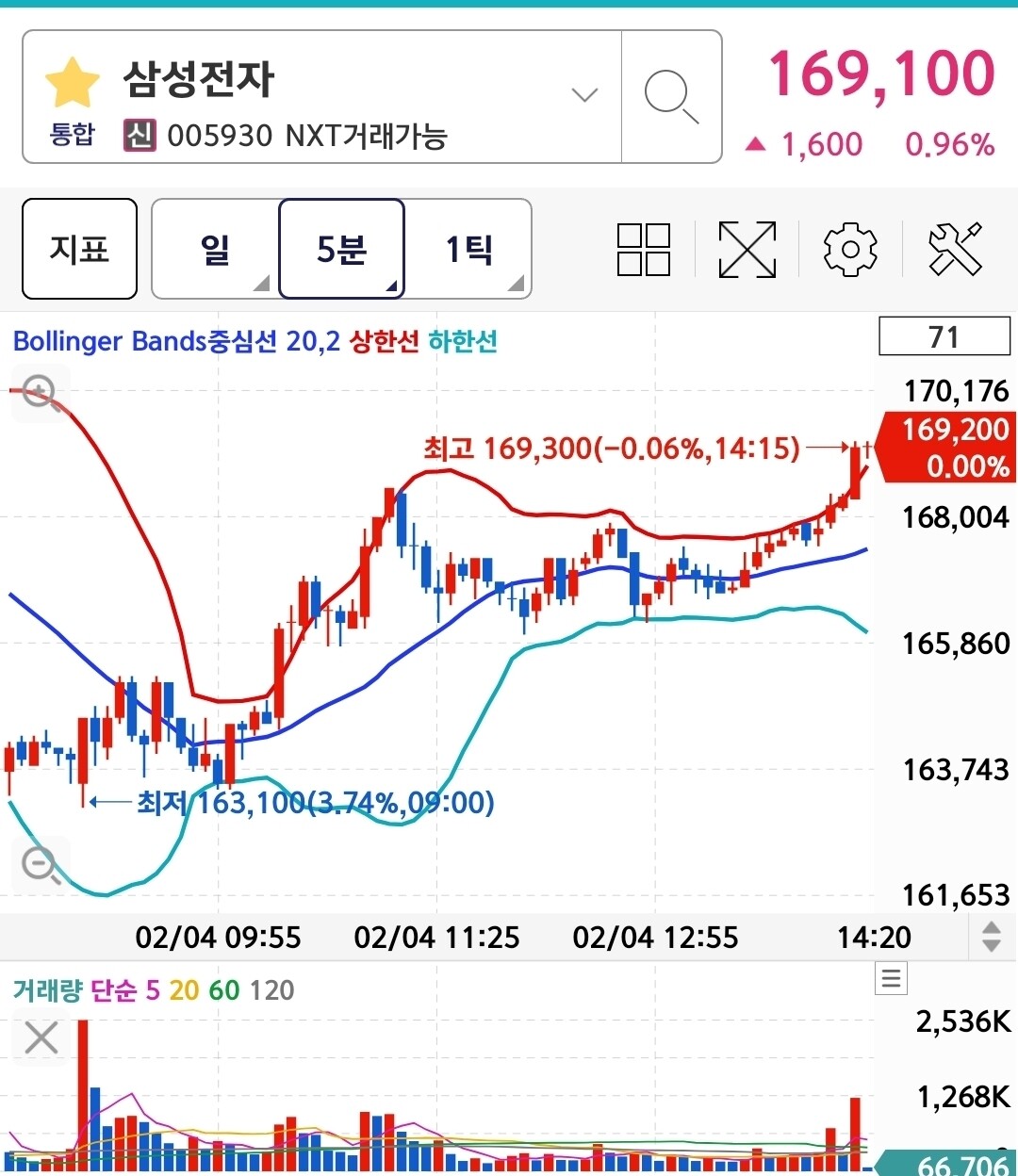Click the tallest red volume bar
This screenshot has width=1018, height=1176.
pos(83,1096)
